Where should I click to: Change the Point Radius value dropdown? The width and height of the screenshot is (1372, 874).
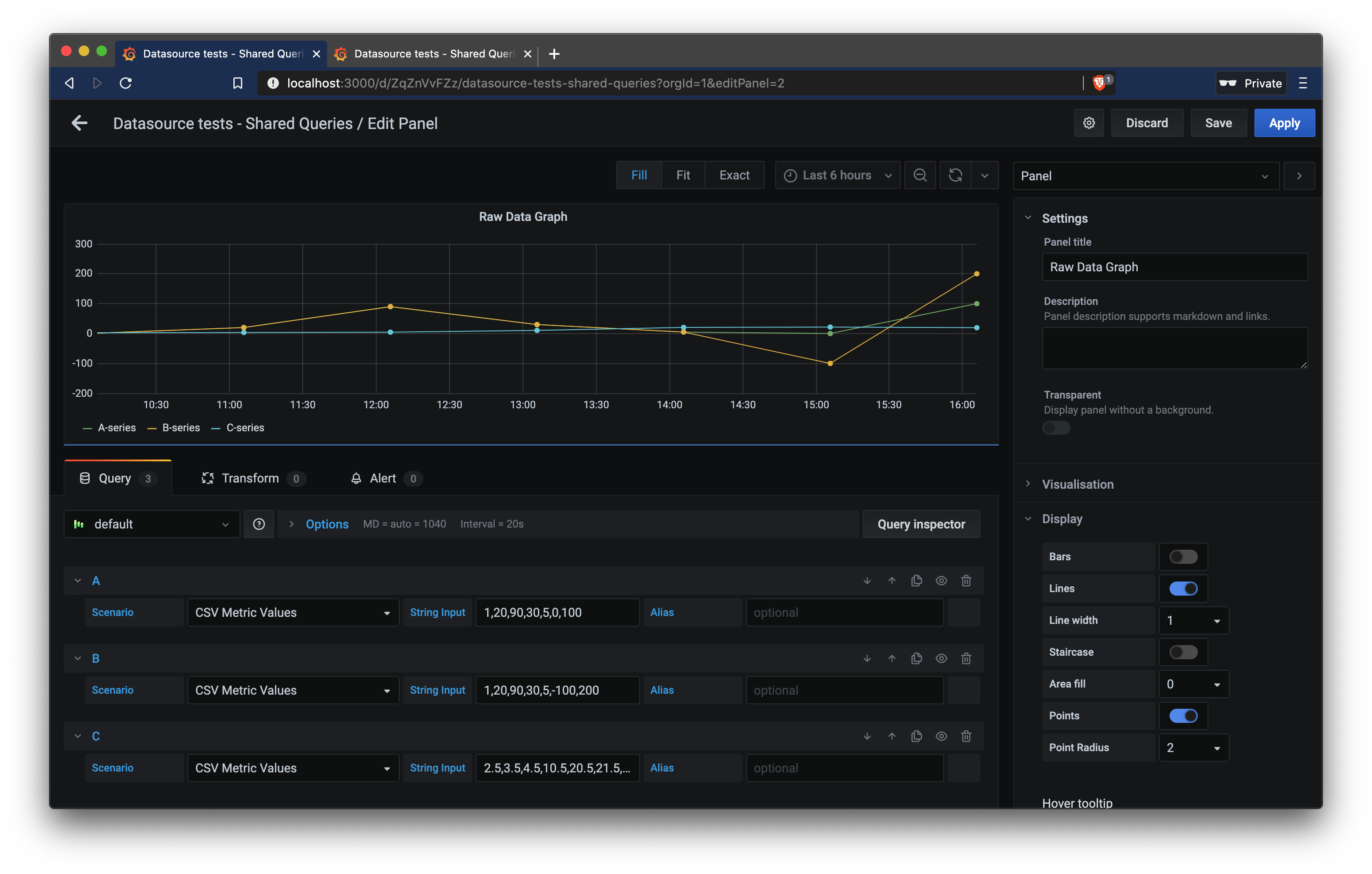1194,748
